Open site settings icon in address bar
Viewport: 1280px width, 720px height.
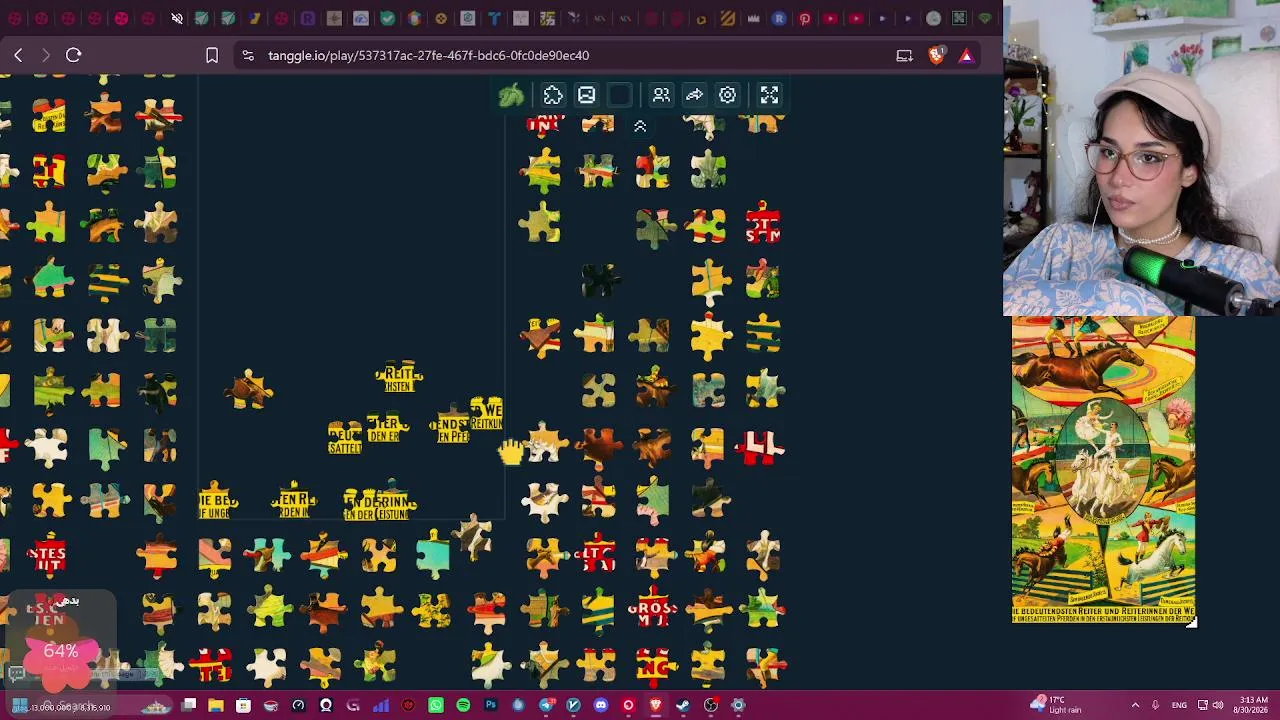point(248,56)
